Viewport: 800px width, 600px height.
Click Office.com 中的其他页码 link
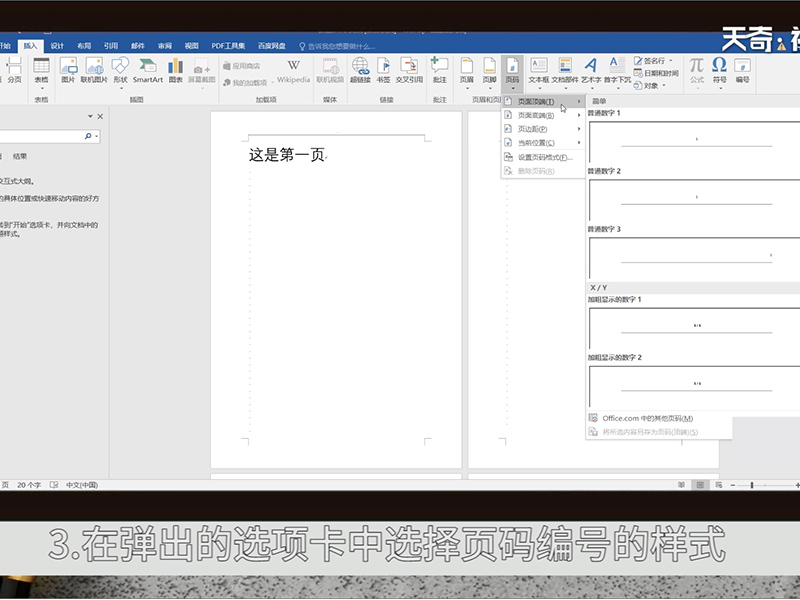click(648, 418)
